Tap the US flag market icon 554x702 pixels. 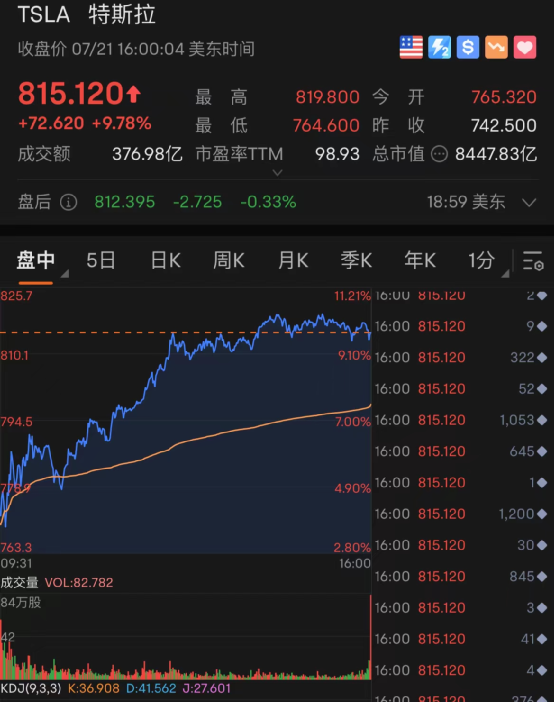[411, 47]
